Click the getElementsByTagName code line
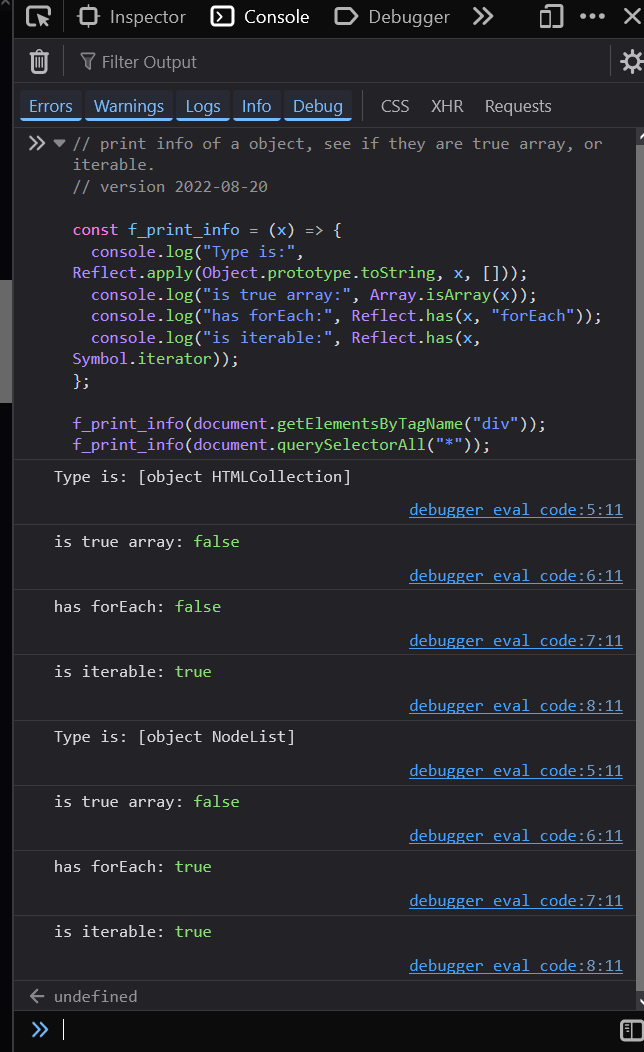644x1052 pixels. point(309,423)
